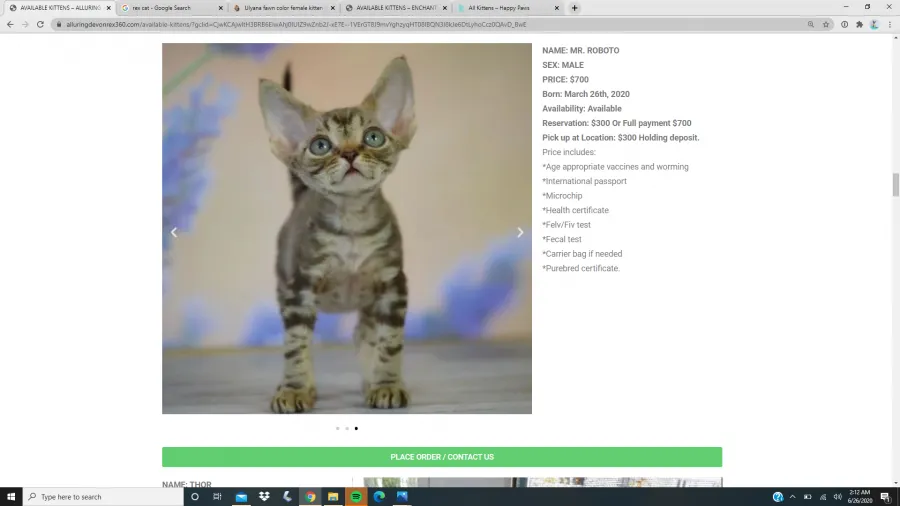Viewport: 900px width, 506px height.
Task: Open a new browser tab
Action: 575,8
